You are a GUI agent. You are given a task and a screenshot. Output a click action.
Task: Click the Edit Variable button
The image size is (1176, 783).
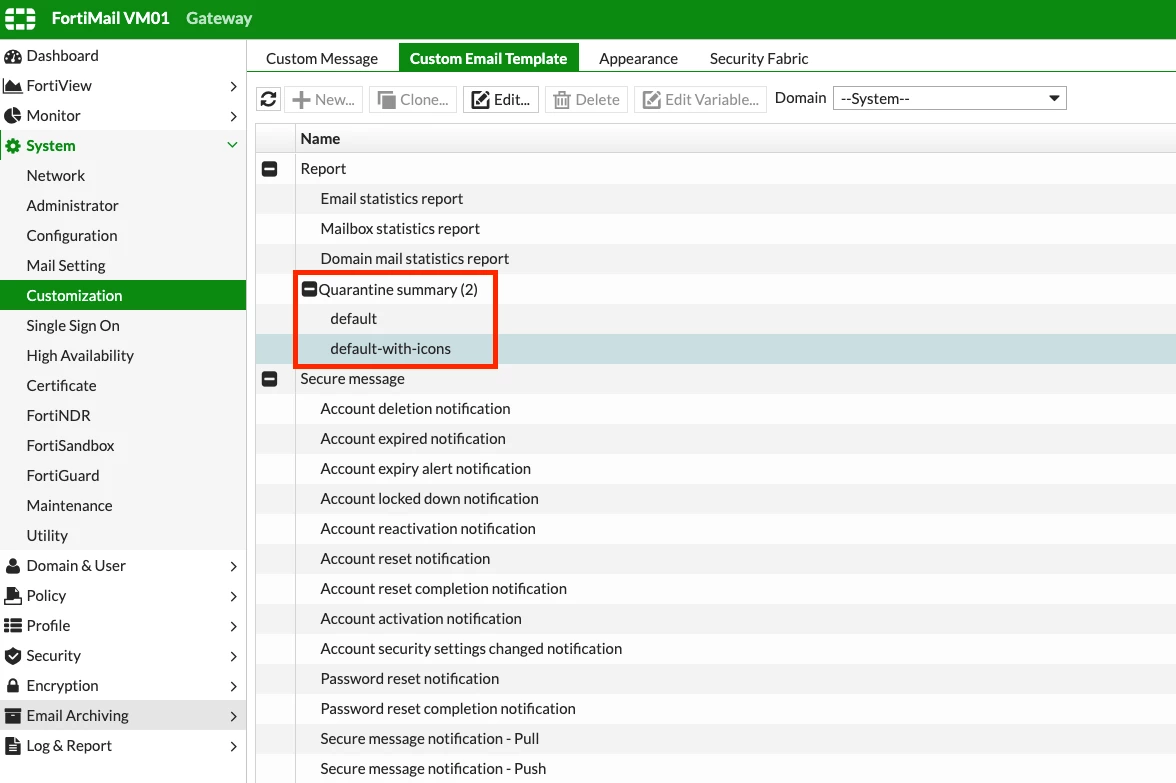(700, 99)
